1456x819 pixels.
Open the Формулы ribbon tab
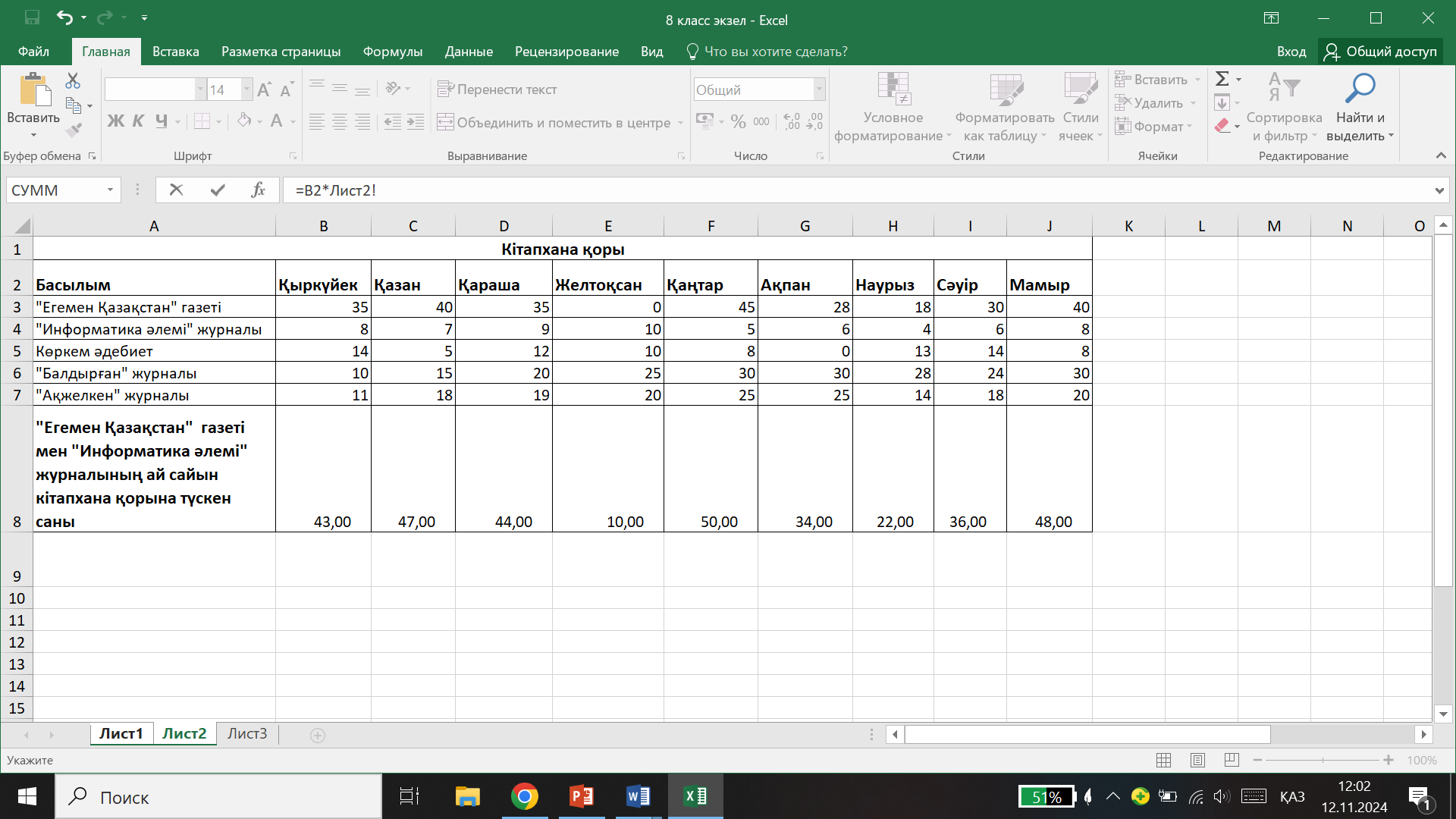[392, 52]
